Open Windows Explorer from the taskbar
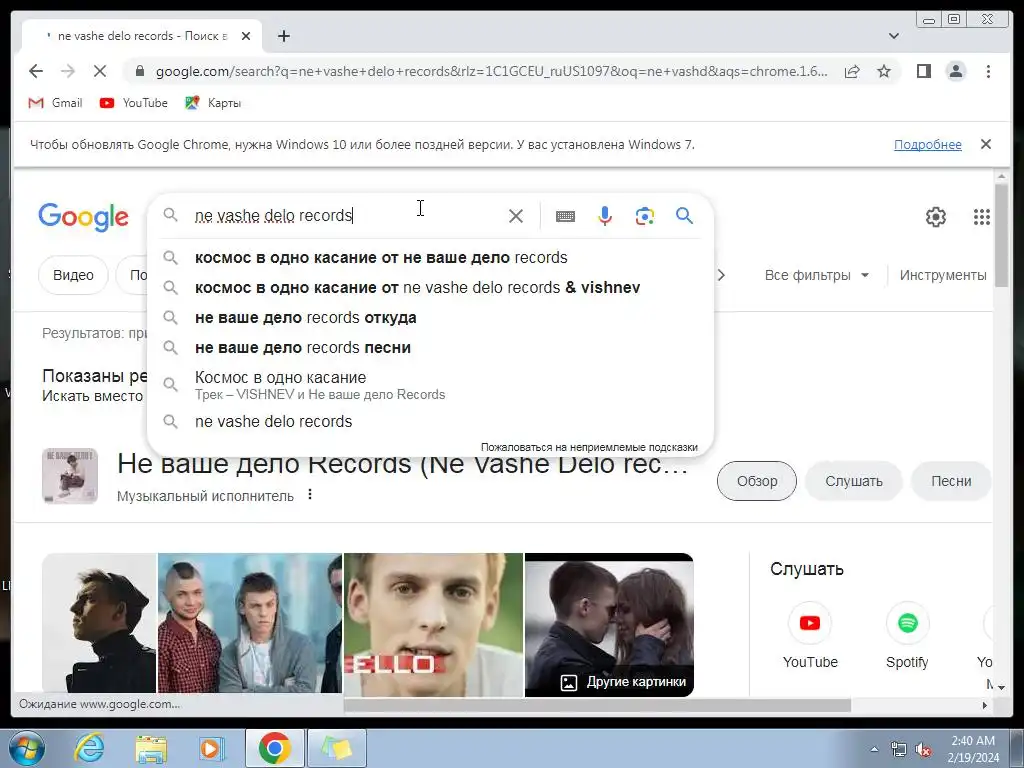The width and height of the screenshot is (1024, 768). [151, 748]
